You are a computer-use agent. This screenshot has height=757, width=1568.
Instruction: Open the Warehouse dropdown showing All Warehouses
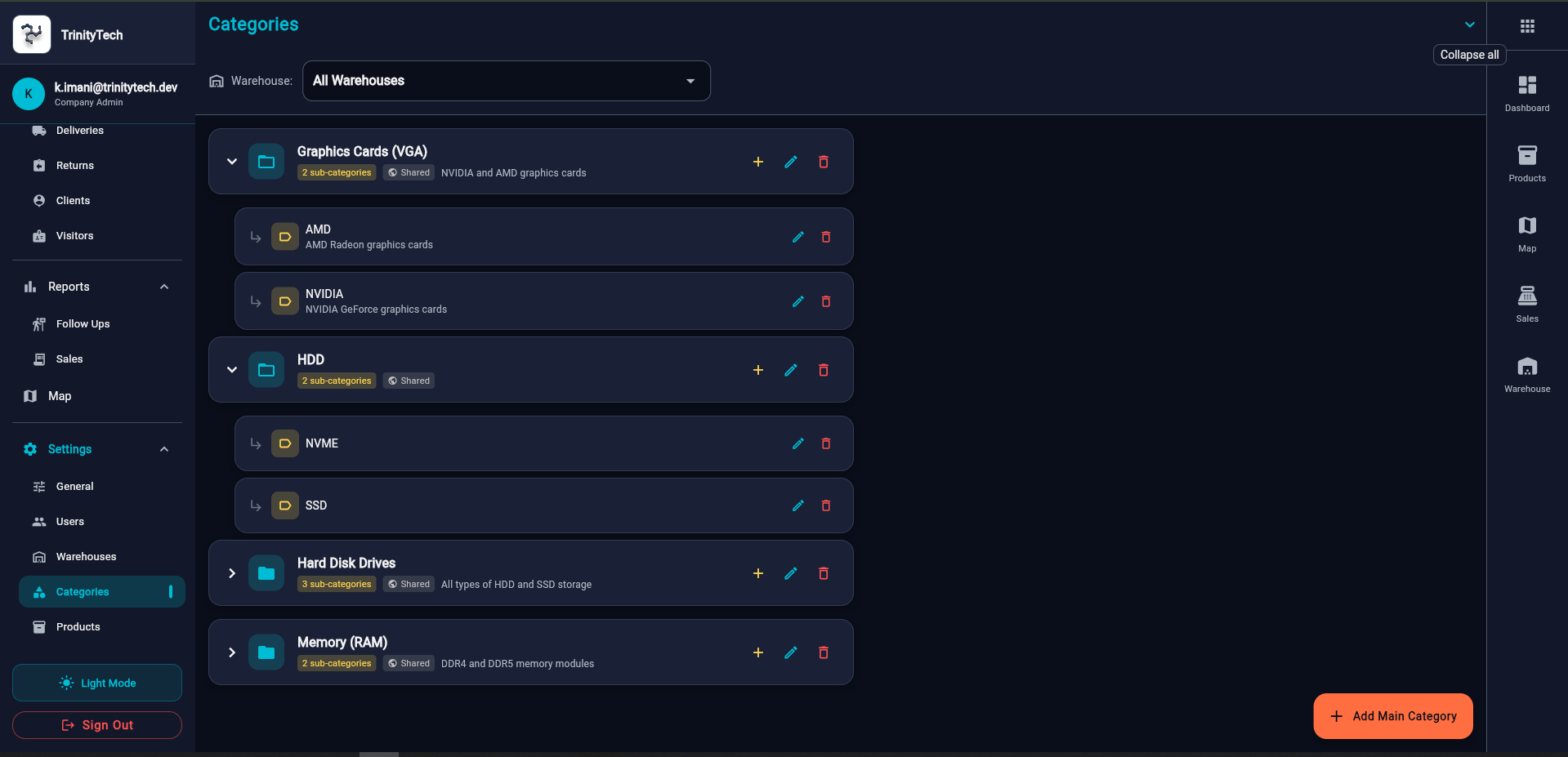click(x=506, y=81)
